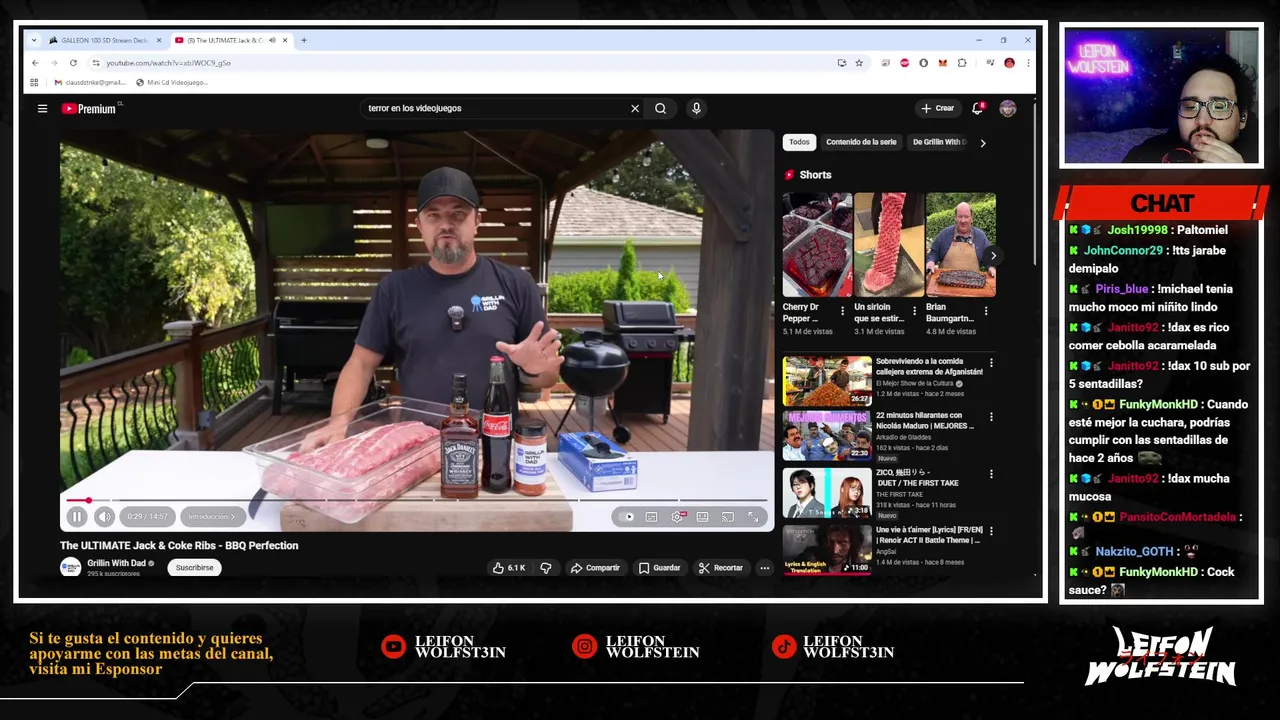Click the Crear button
The width and height of the screenshot is (1280, 720).
pyautogui.click(x=938, y=108)
